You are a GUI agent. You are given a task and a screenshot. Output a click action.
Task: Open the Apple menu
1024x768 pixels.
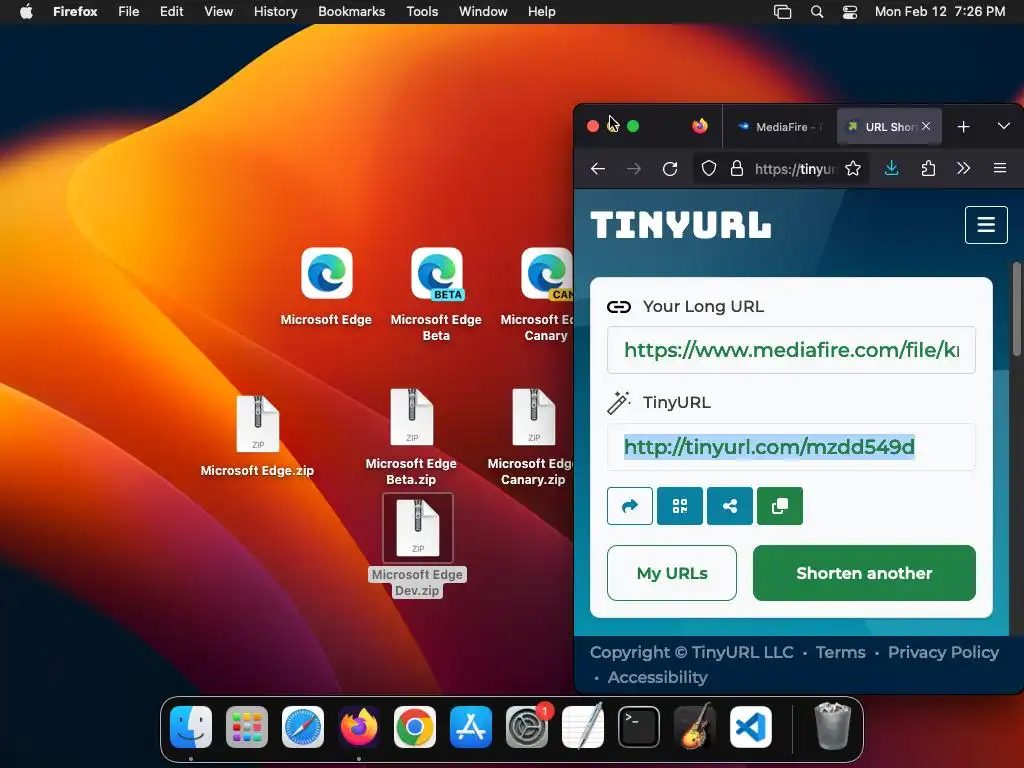click(x=26, y=12)
